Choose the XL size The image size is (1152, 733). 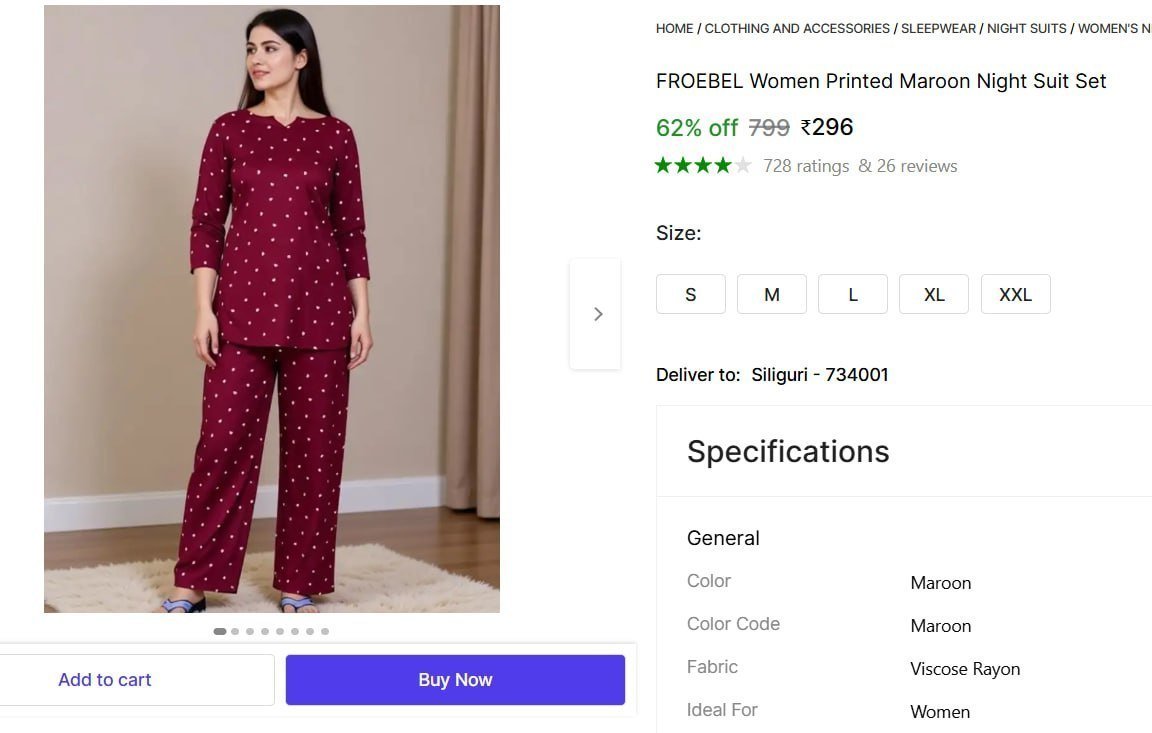pos(933,294)
